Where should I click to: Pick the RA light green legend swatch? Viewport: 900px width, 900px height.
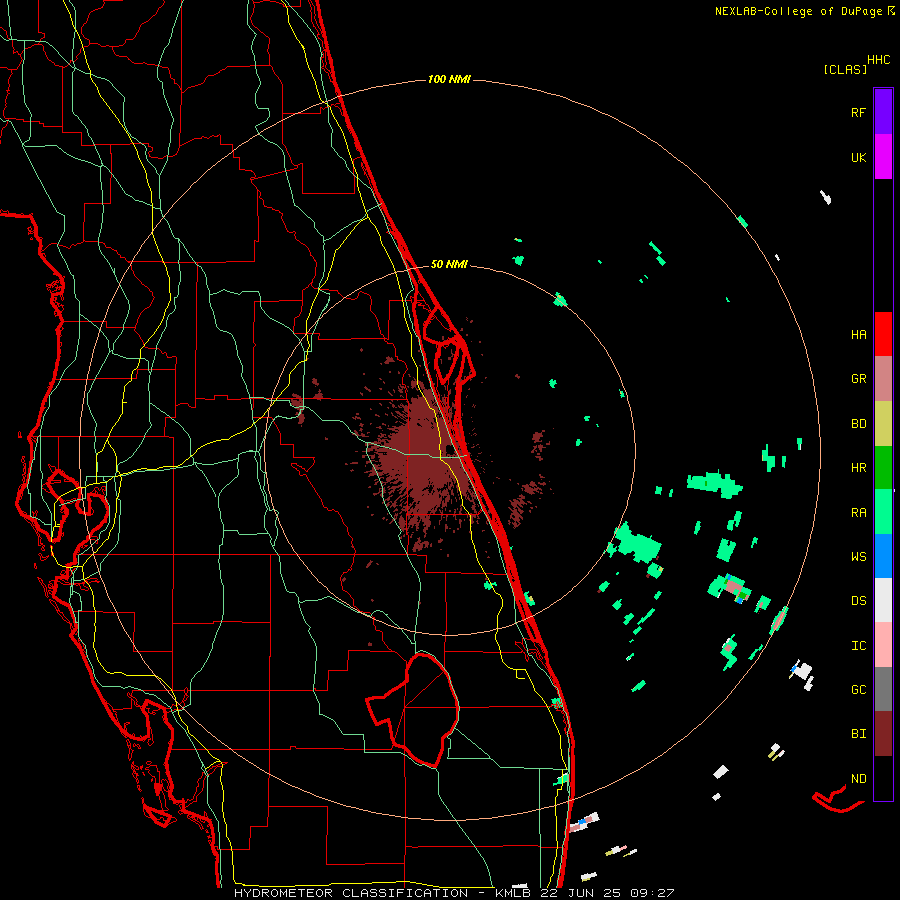coord(883,512)
